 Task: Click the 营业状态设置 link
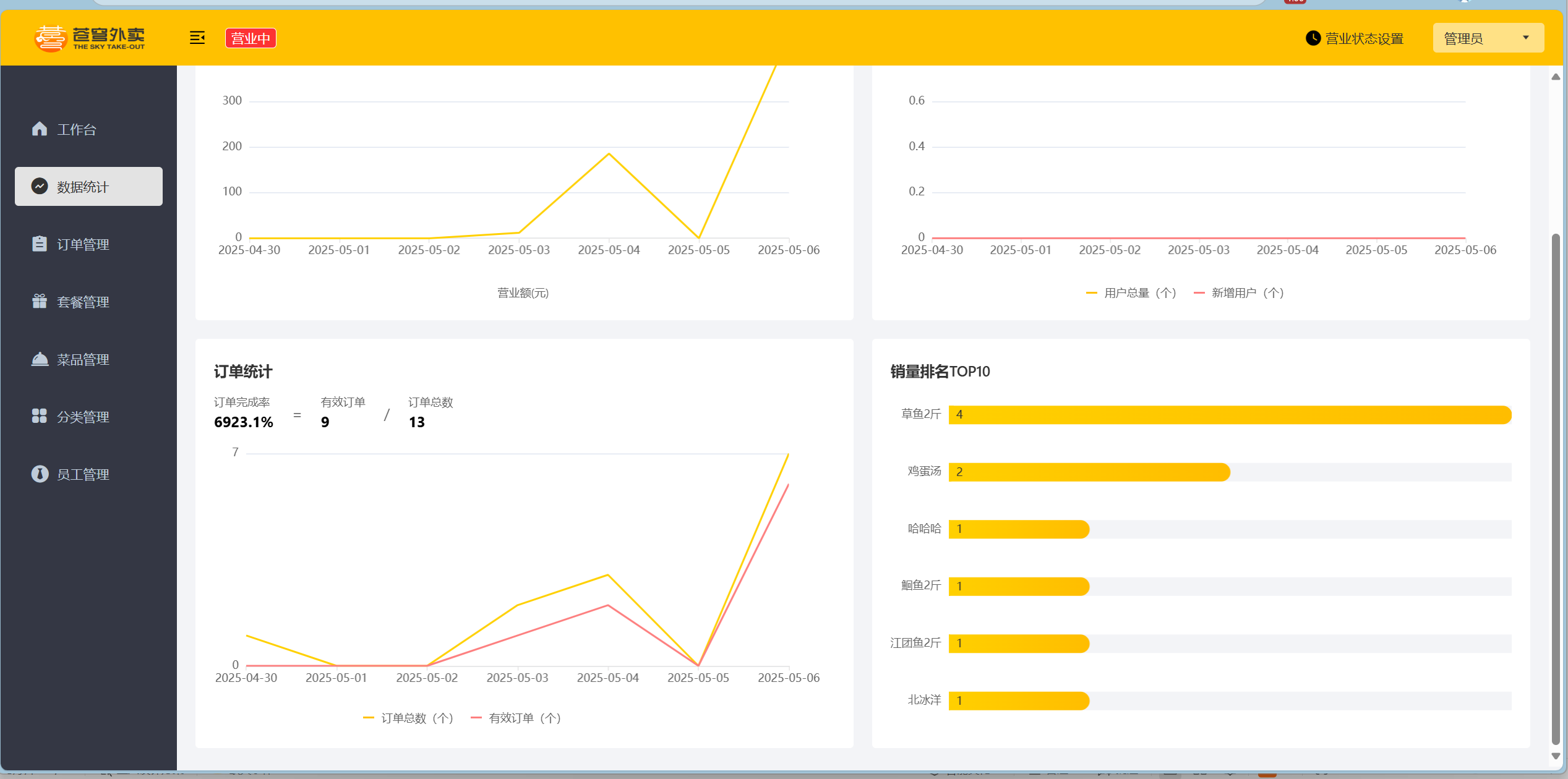pos(1364,39)
